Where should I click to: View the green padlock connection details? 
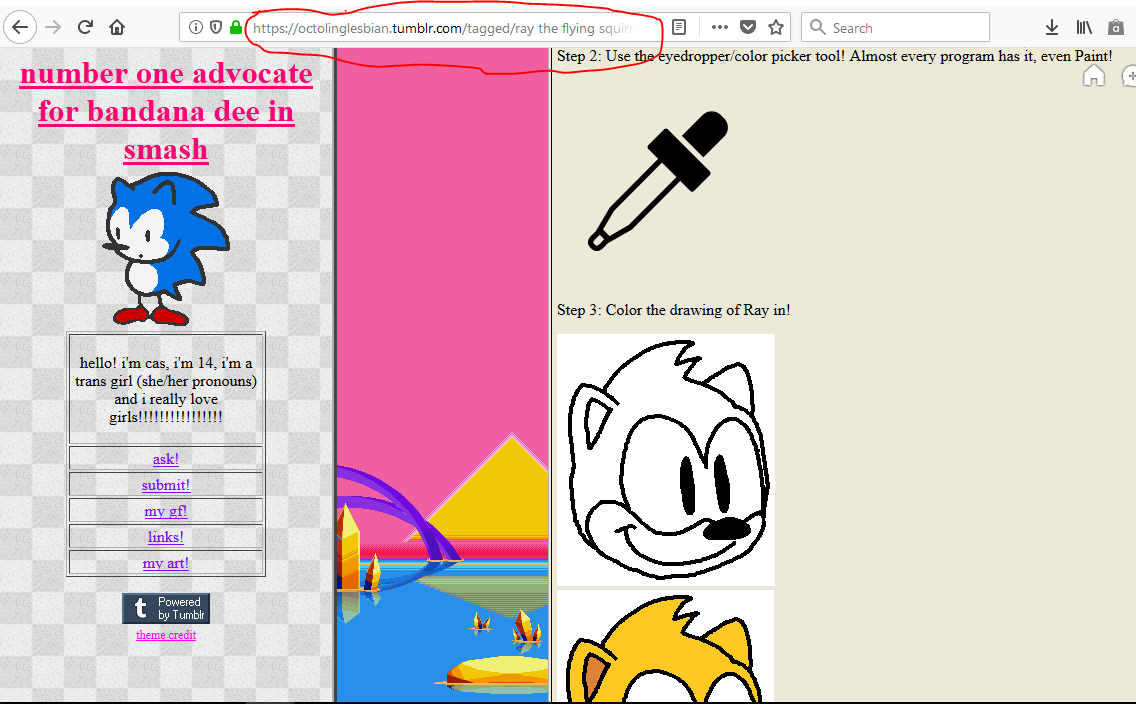pos(235,28)
